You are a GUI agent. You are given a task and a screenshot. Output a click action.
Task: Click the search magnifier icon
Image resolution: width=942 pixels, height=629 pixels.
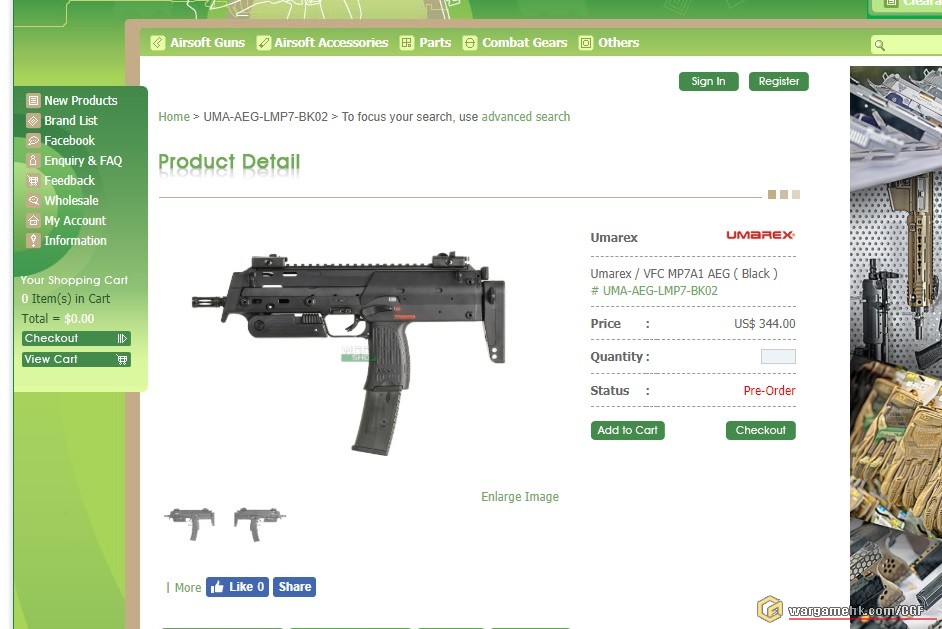coord(880,45)
